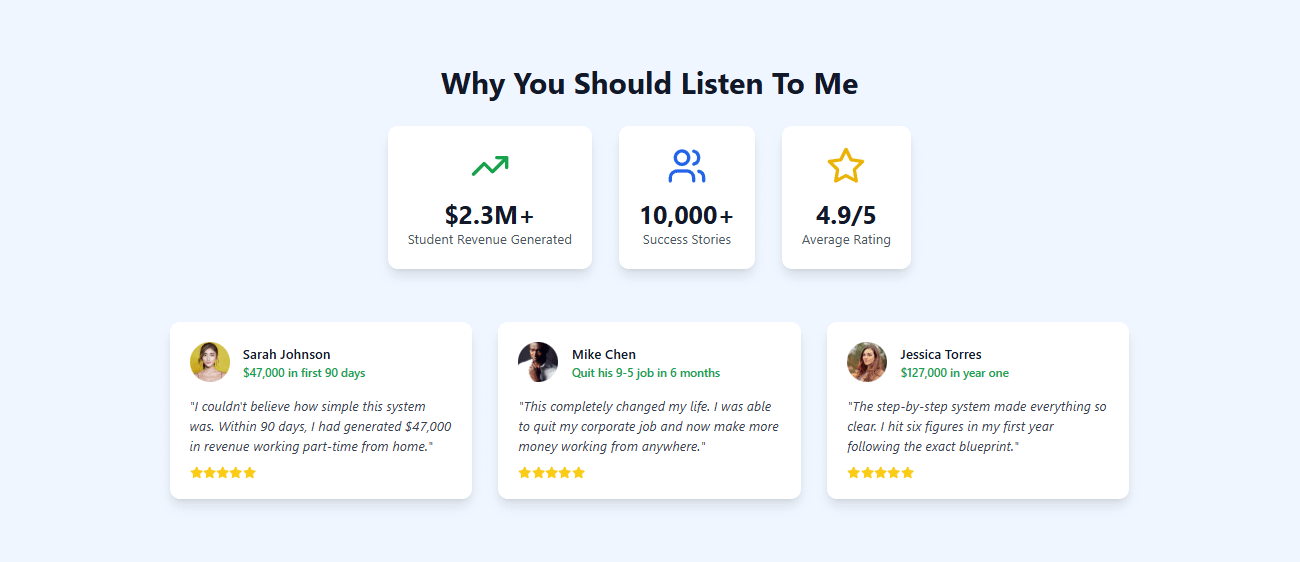Click Jessica Torres's profile photo
Screen dimensions: 1300x562
click(867, 362)
